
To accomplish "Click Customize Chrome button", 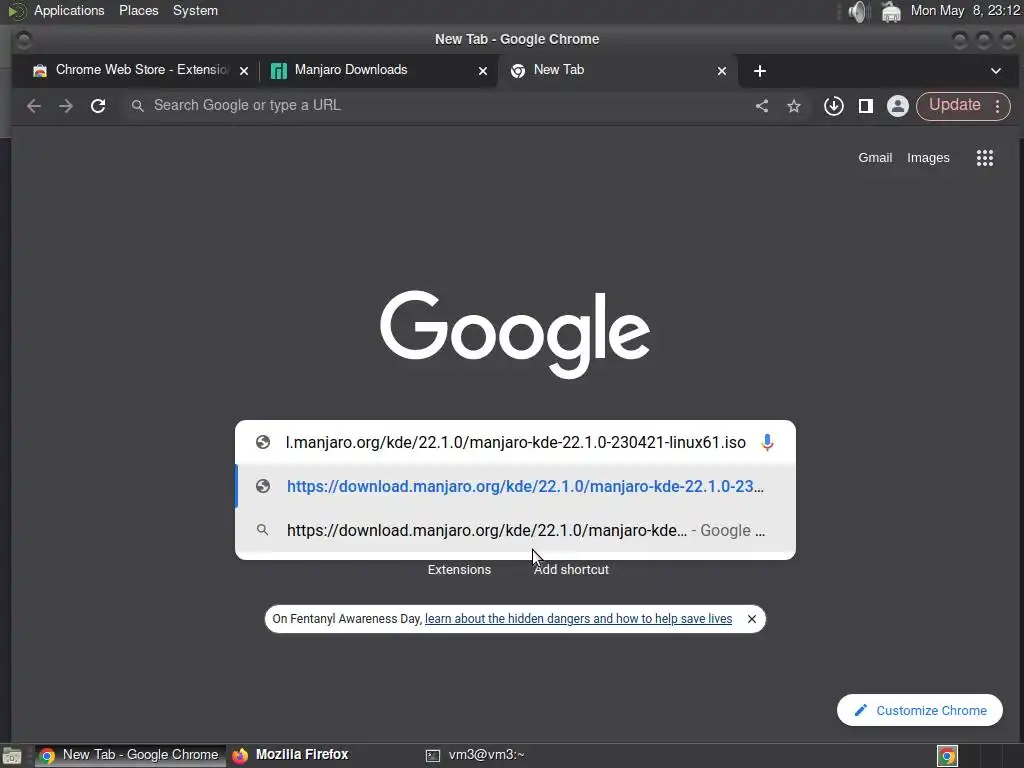I will click(920, 710).
